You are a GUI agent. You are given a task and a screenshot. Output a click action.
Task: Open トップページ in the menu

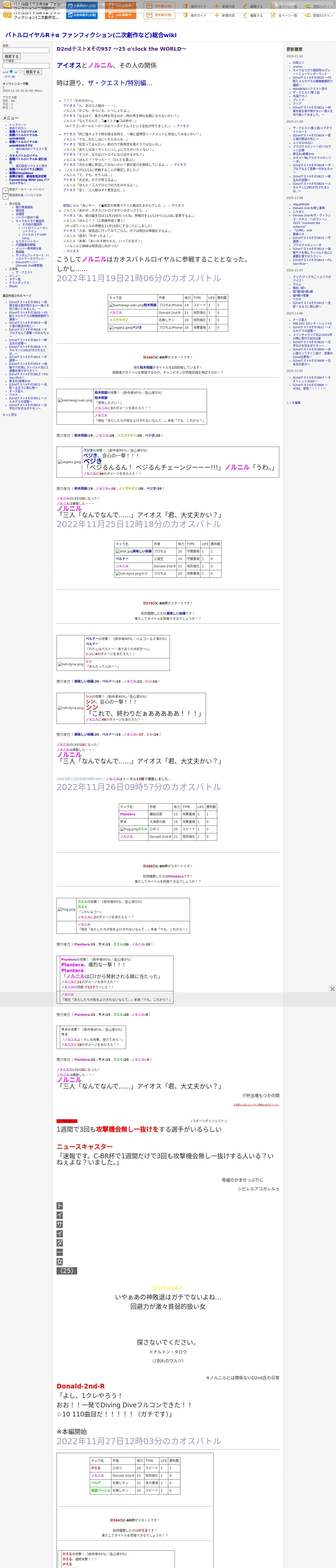(18, 125)
